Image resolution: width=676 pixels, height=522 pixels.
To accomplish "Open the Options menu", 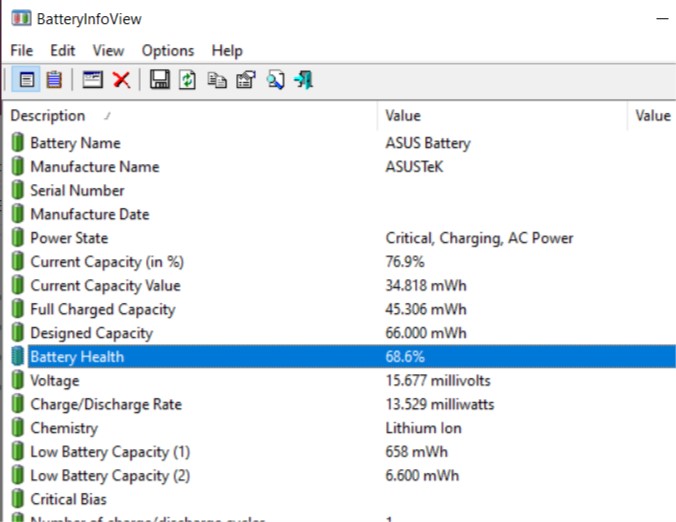I will coord(168,51).
